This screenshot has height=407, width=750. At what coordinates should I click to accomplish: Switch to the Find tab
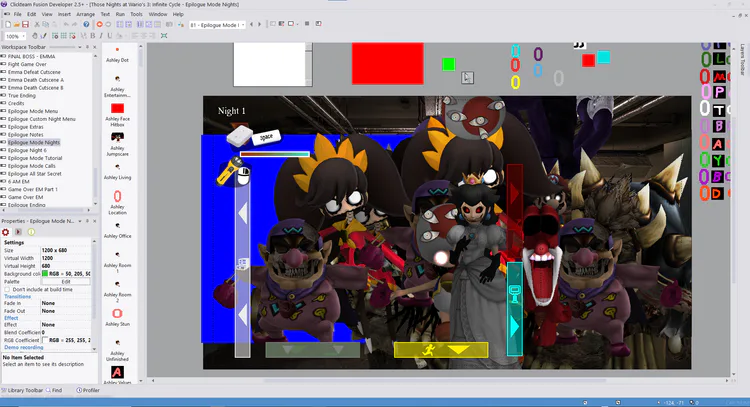coord(54,390)
